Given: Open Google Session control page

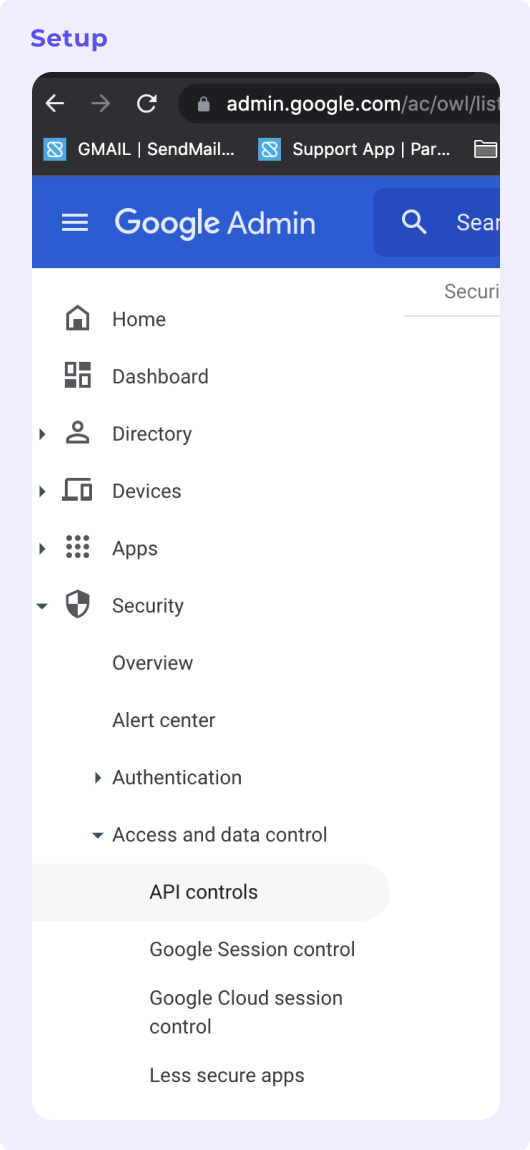Looking at the screenshot, I should click(252, 949).
